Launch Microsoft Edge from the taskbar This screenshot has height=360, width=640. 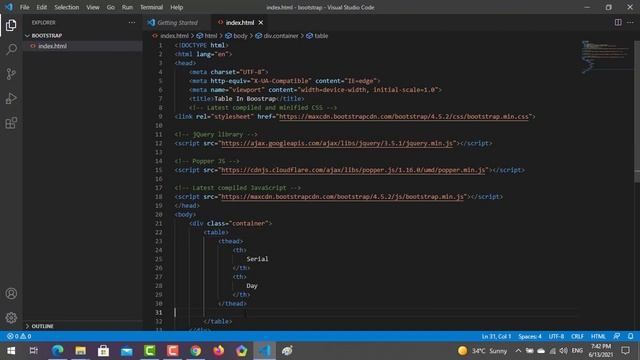(58, 351)
